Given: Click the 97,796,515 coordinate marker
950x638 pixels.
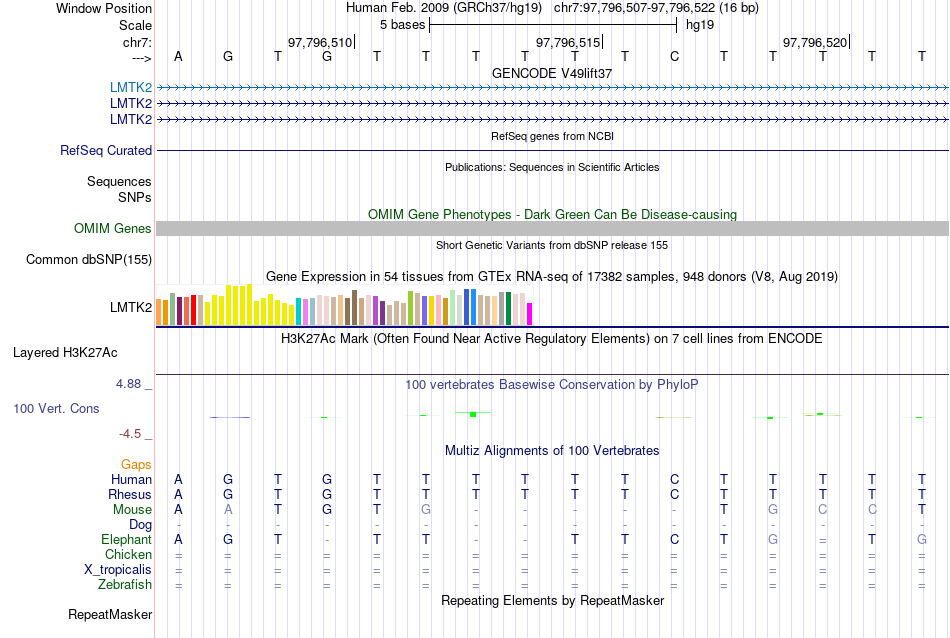Looking at the screenshot, I should 568,42.
